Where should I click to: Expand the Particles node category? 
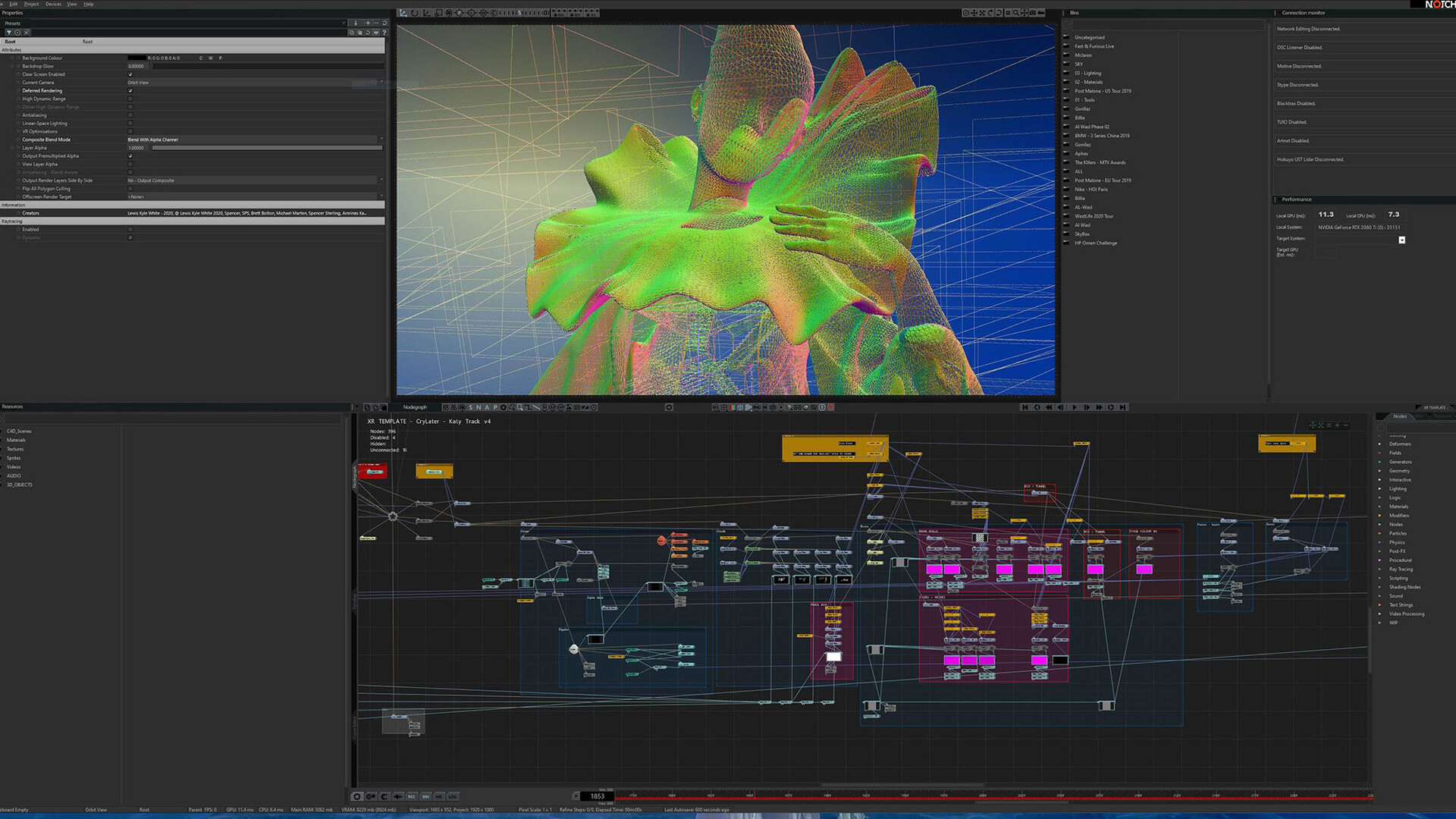pyautogui.click(x=1380, y=533)
